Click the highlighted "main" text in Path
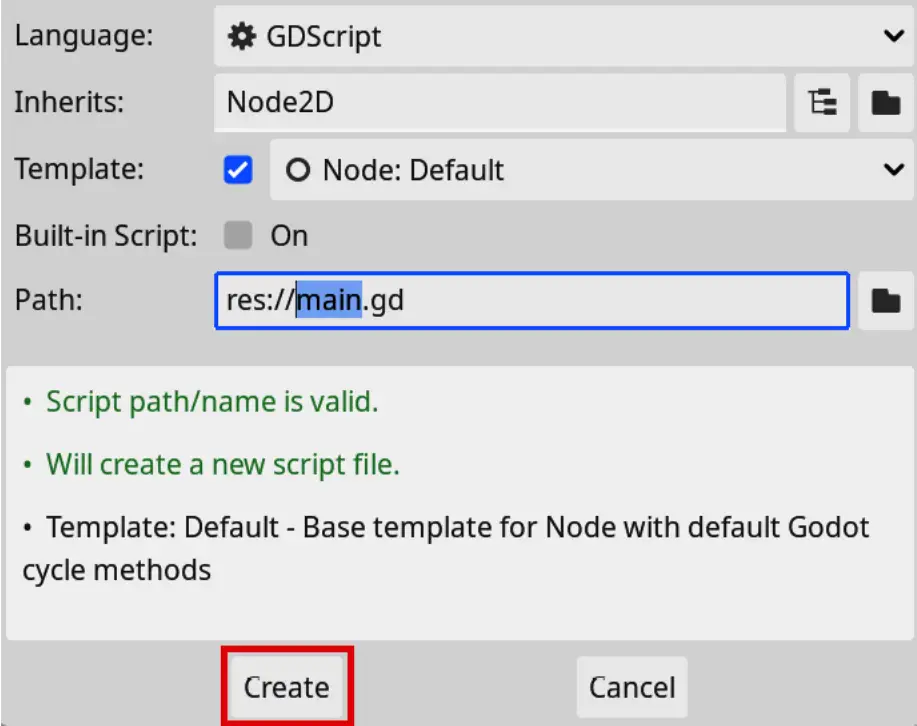 pos(328,300)
